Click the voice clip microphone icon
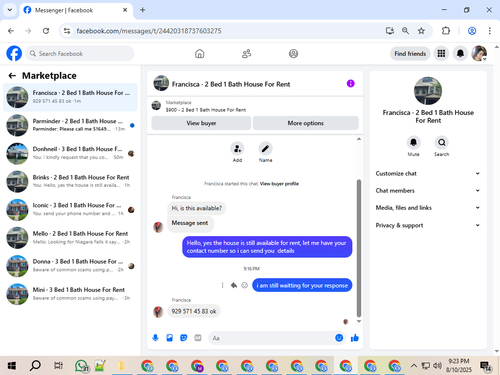 click(155, 338)
